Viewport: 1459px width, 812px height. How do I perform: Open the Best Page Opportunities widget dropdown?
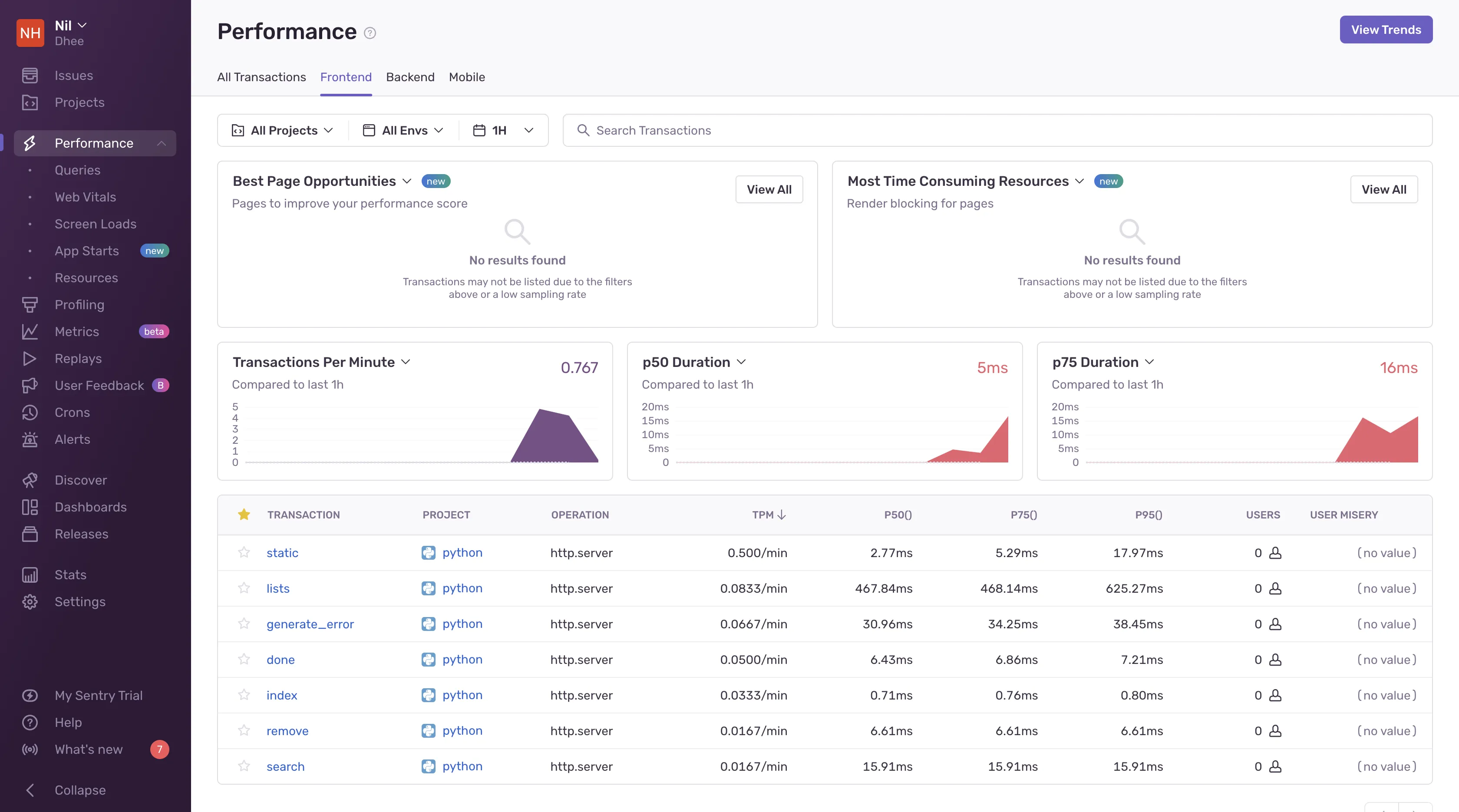pyautogui.click(x=407, y=181)
